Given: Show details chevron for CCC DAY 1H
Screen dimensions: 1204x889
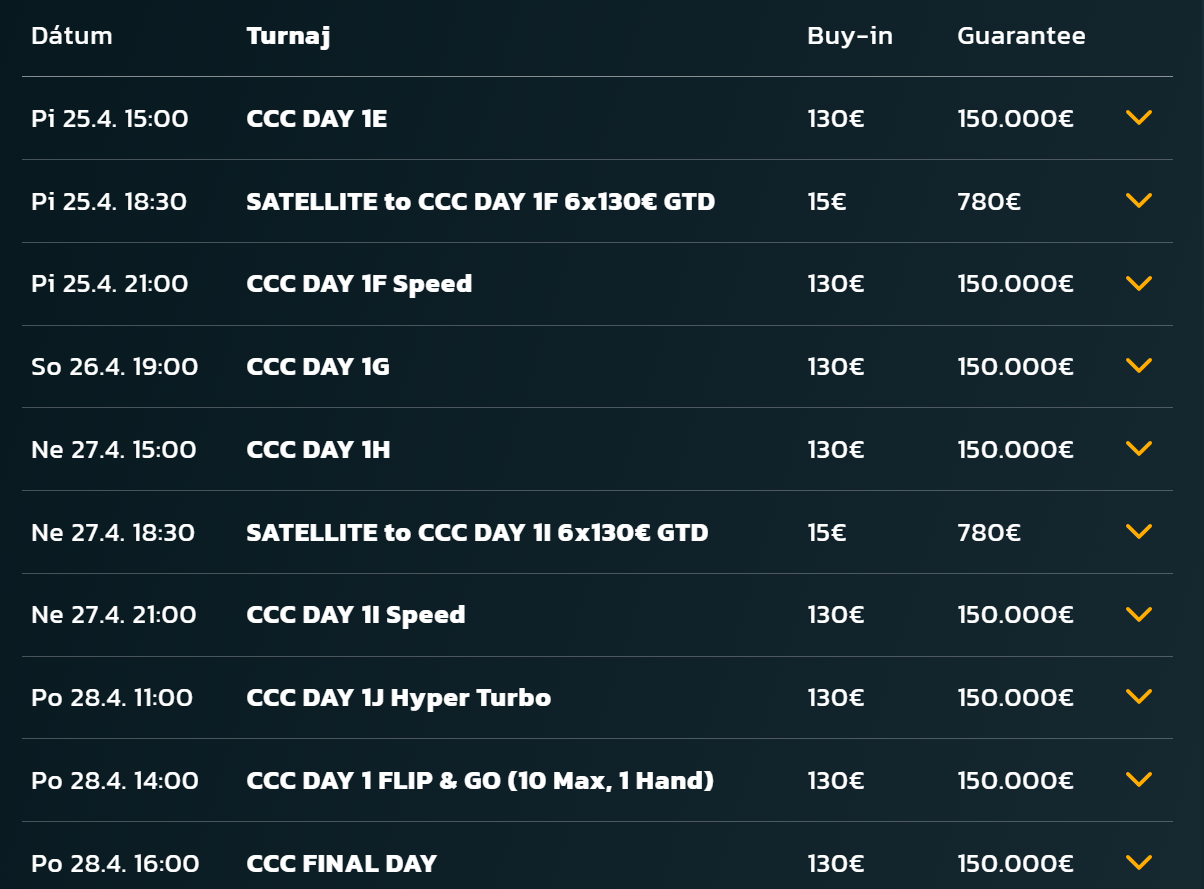Looking at the screenshot, I should tap(1138, 449).
